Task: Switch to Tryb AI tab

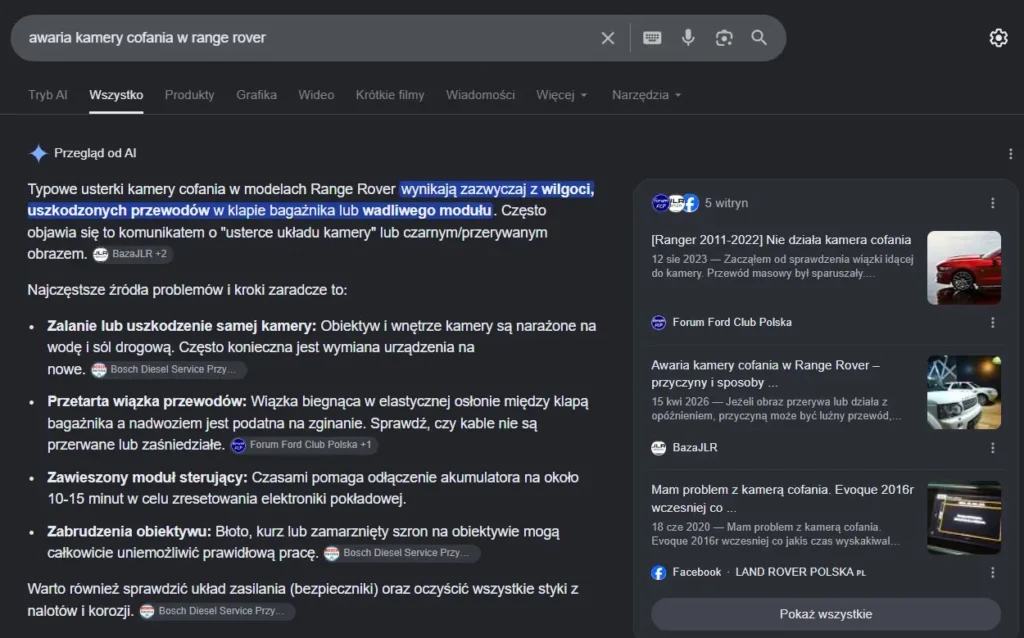Action: 48,95
